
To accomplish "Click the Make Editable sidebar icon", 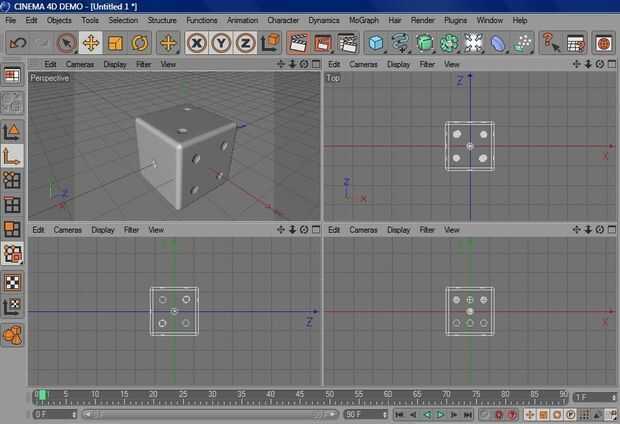I will pos(12,102).
